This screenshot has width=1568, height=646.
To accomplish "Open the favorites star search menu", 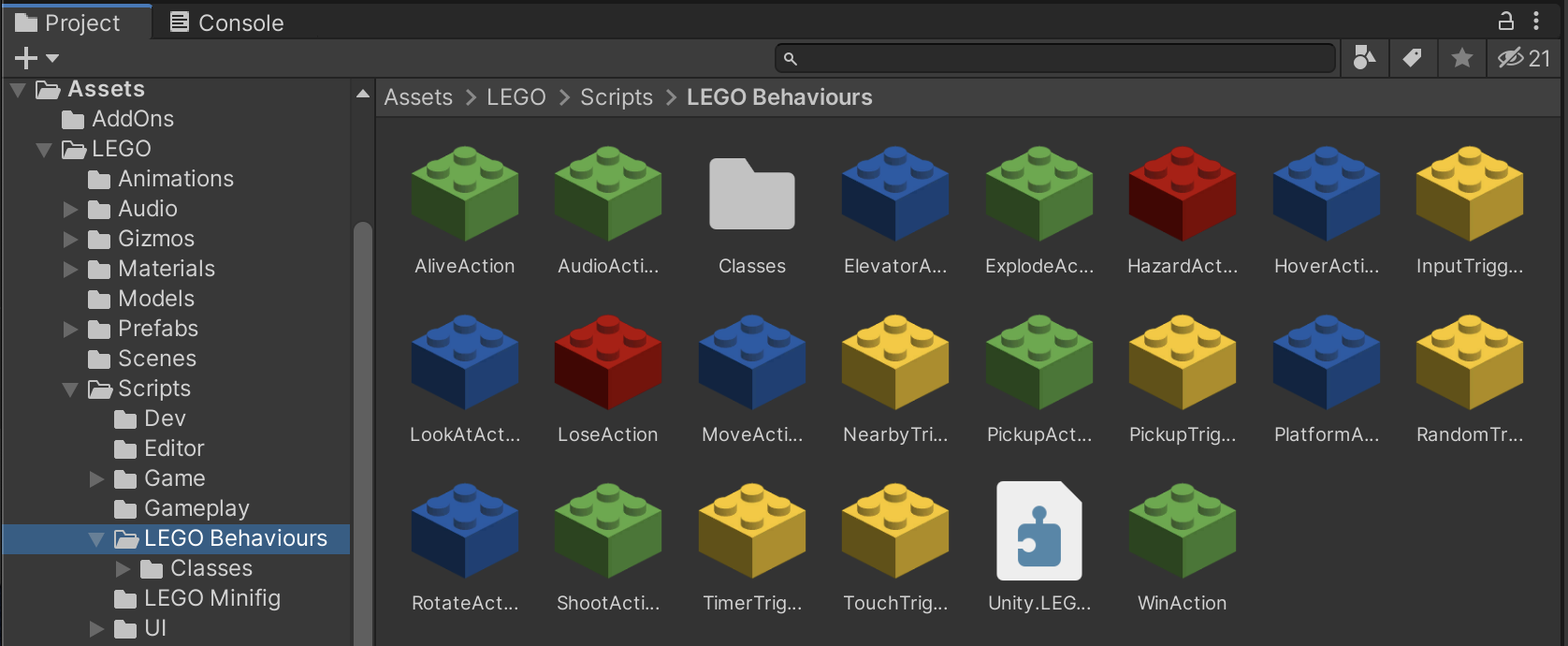I will [1462, 58].
